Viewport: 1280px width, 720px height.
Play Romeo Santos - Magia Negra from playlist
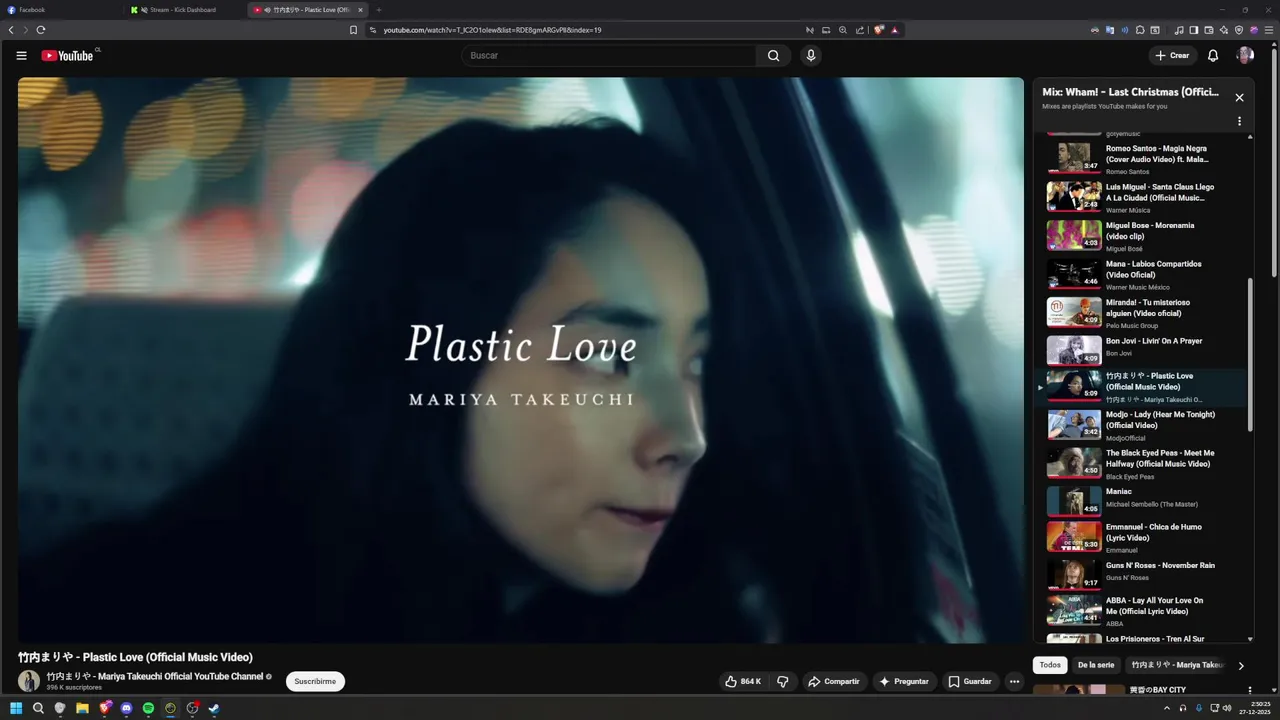(x=1140, y=158)
